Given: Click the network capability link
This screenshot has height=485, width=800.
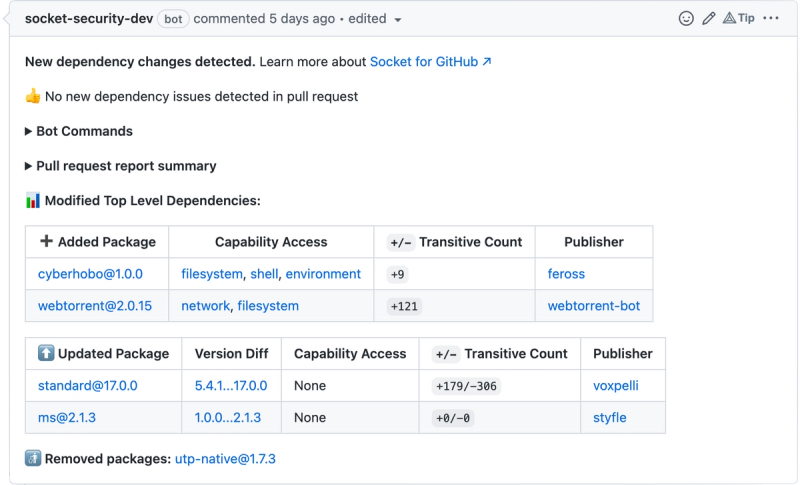Looking at the screenshot, I should (x=206, y=306).
